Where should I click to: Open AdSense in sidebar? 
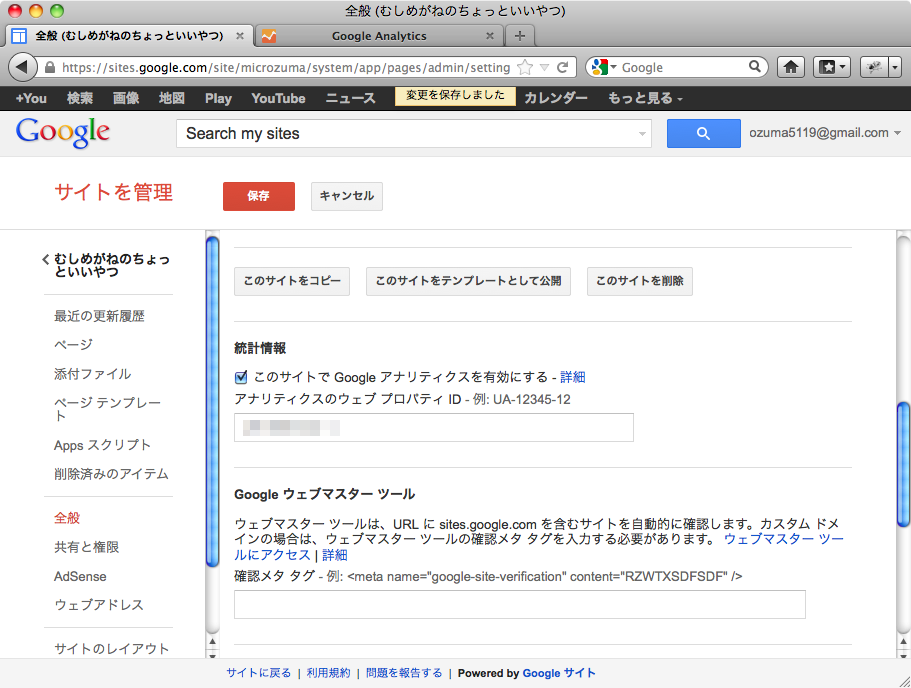[x=80, y=576]
